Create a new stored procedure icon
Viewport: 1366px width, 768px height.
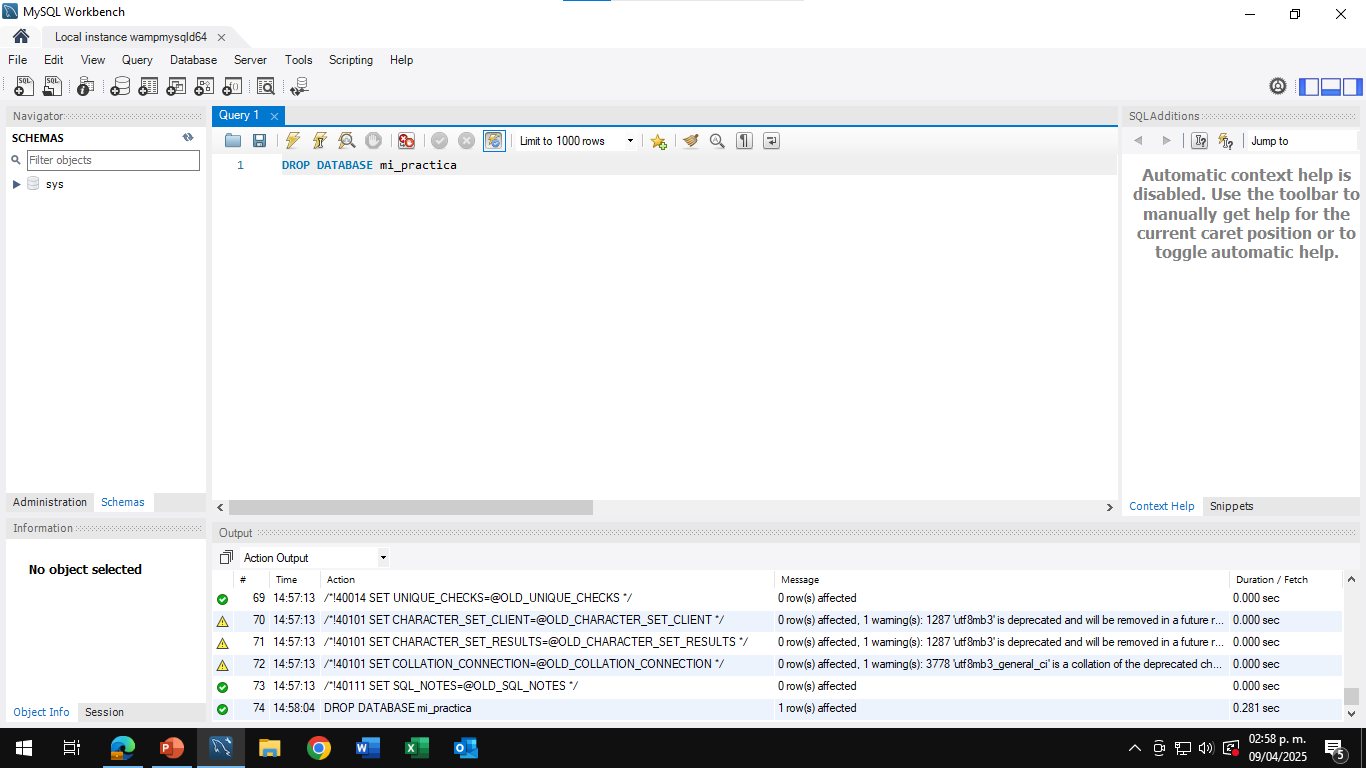pos(204,87)
